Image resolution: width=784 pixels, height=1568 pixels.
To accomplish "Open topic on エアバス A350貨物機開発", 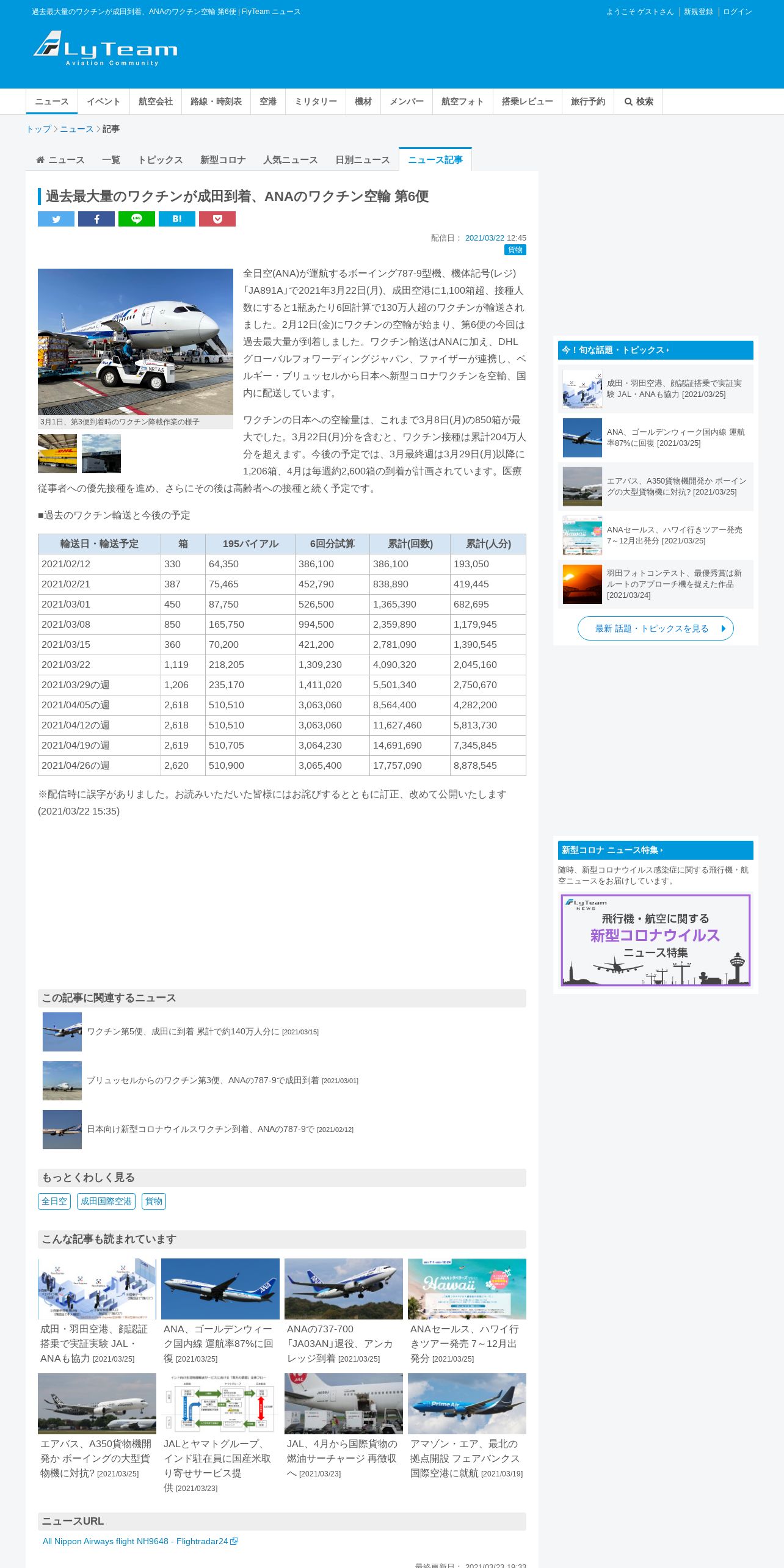I will [656, 487].
